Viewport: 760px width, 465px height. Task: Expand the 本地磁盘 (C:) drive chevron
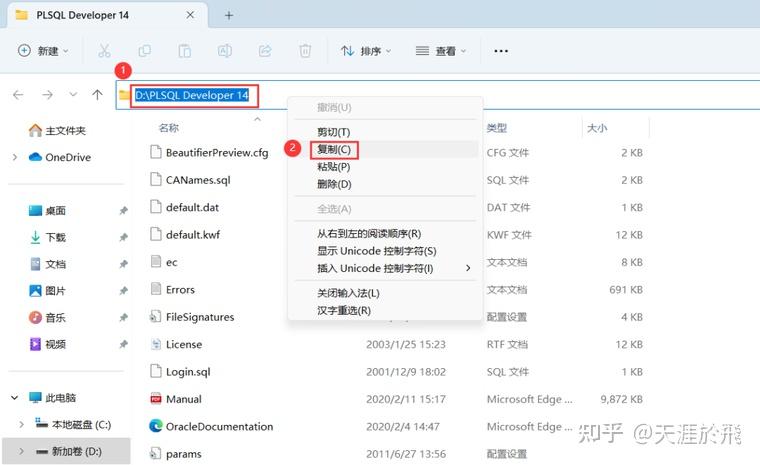coord(21,425)
